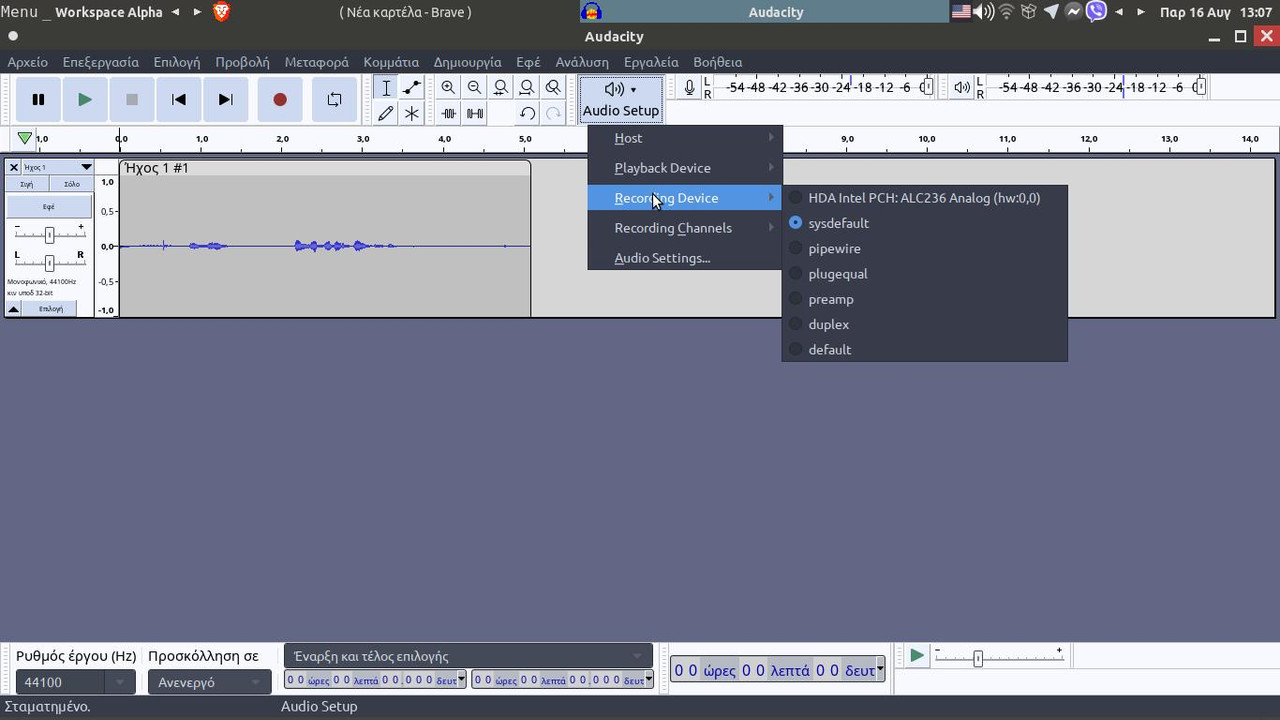Adjust the track L/R pan slider

[49, 262]
